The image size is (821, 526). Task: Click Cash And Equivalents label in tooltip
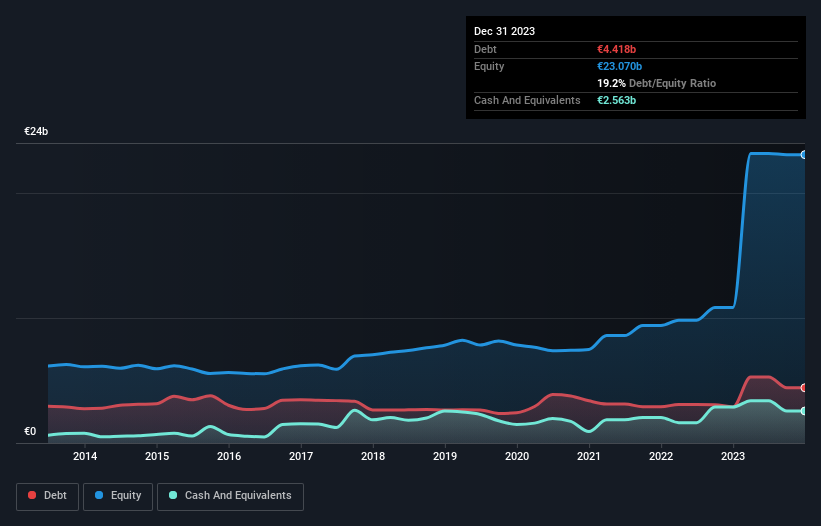(527, 100)
